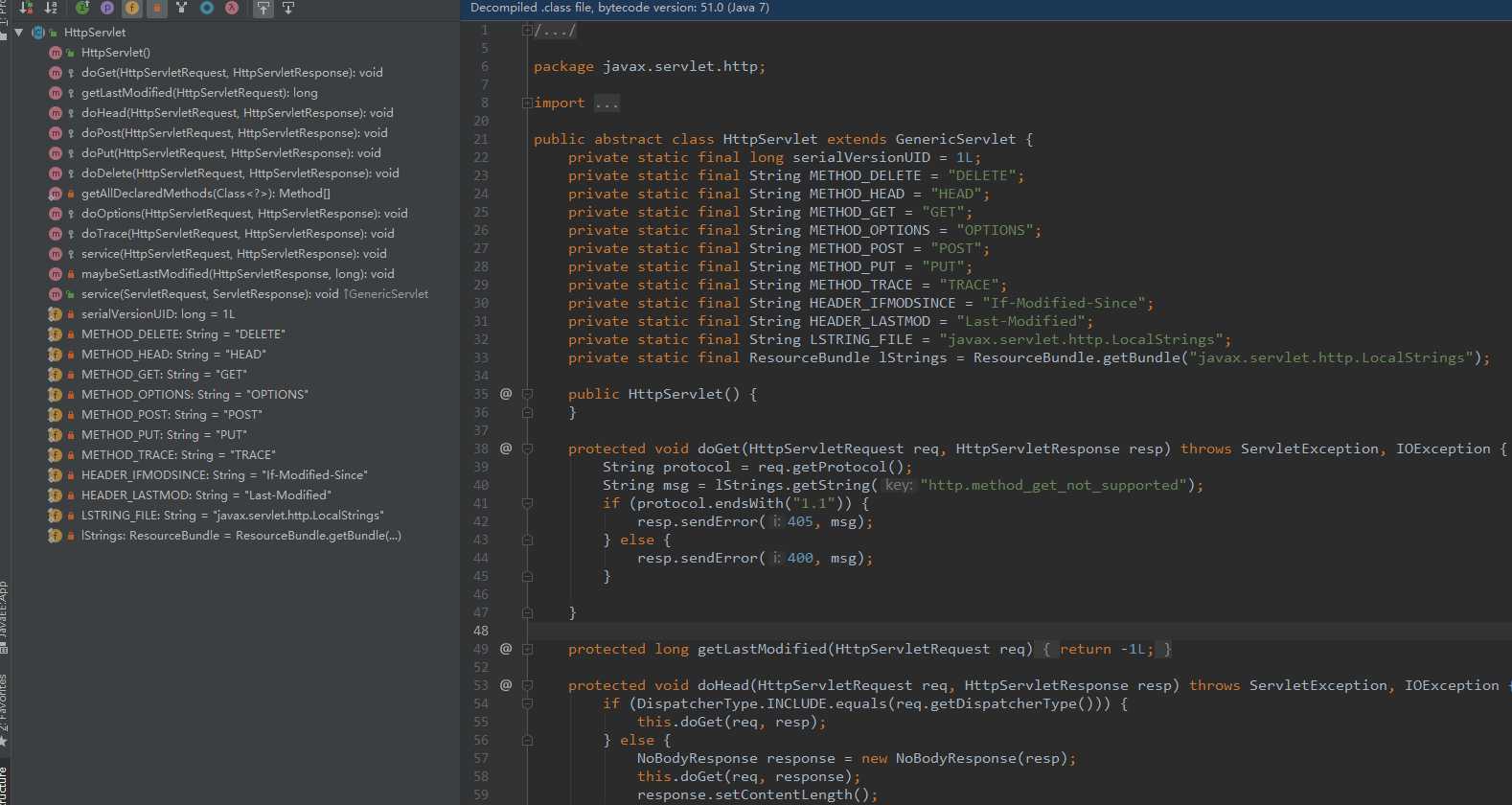Select maybeSetLastModified method tree row
Viewport: 1512px width, 805px height.
[x=238, y=274]
